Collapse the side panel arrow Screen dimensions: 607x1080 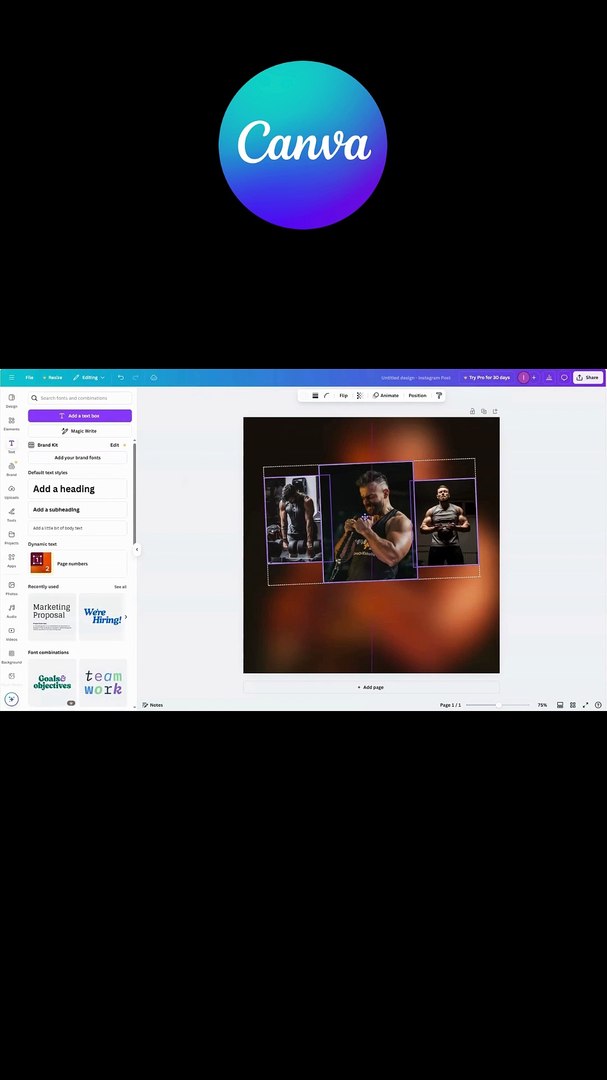click(136, 550)
